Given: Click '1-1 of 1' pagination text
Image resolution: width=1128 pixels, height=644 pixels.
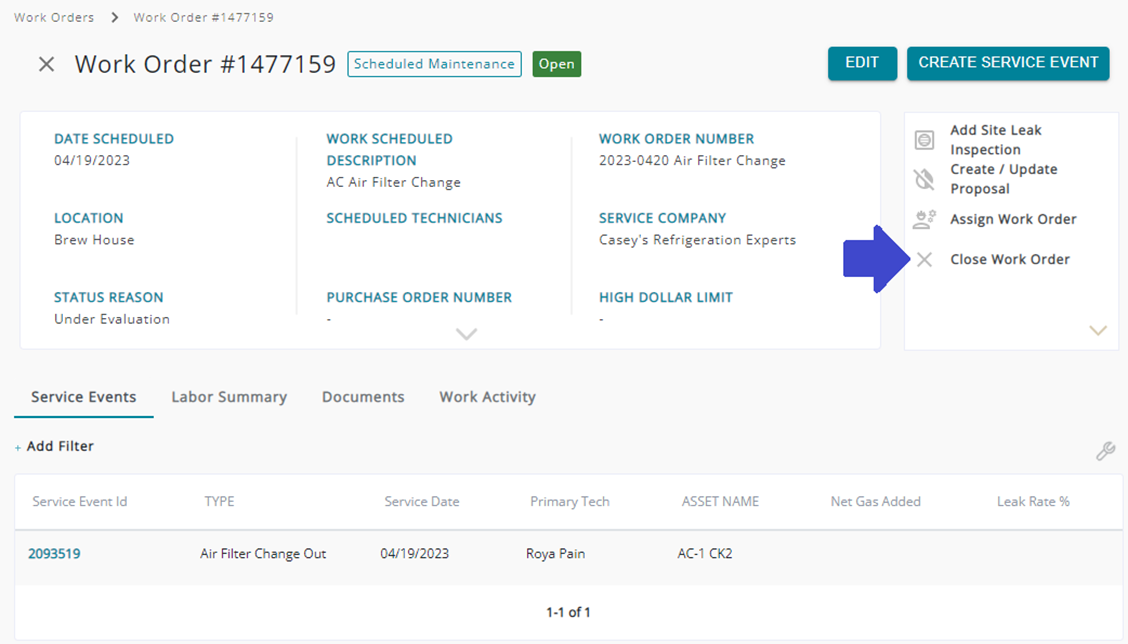Looking at the screenshot, I should [x=568, y=612].
